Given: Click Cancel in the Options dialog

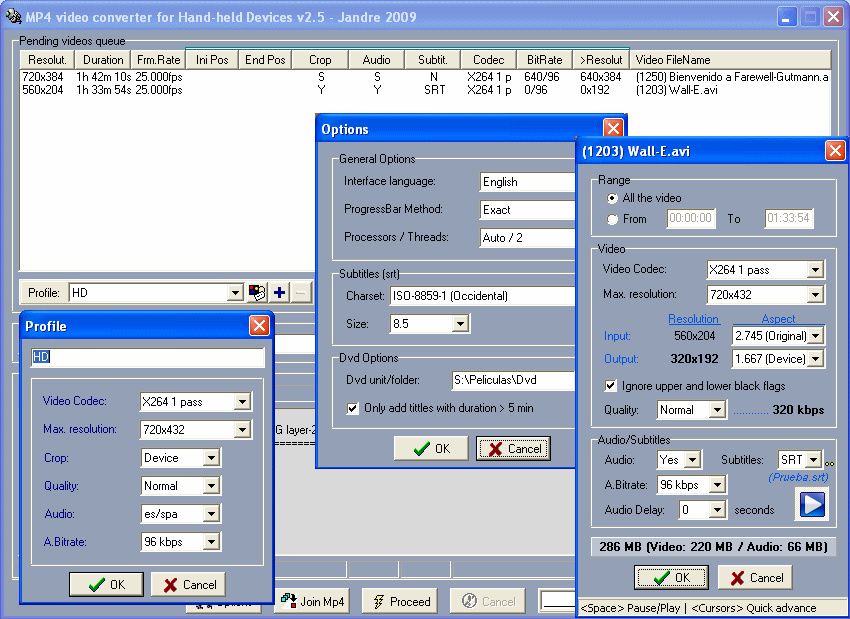Looking at the screenshot, I should point(513,449).
